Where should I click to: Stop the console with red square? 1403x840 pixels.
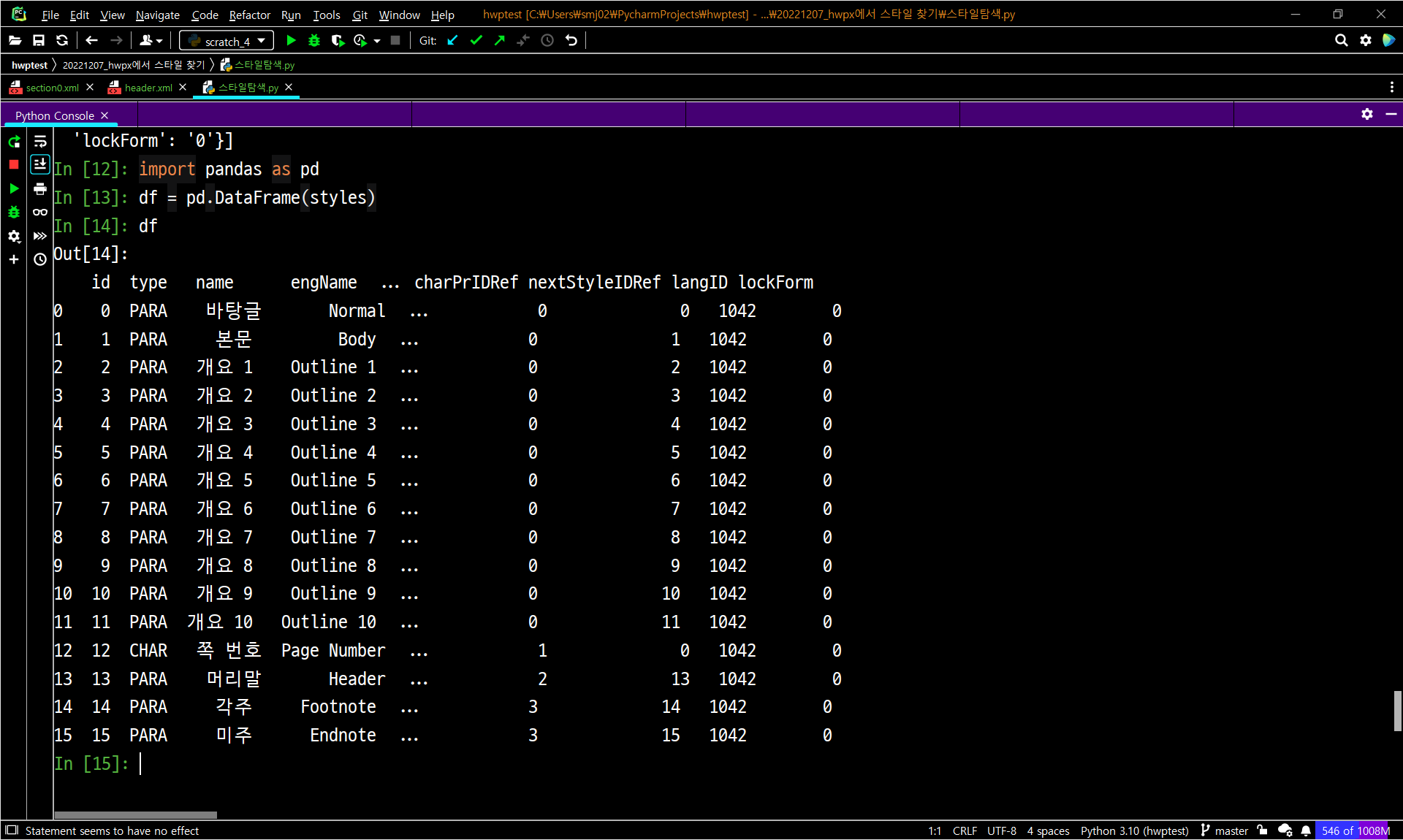[14, 165]
